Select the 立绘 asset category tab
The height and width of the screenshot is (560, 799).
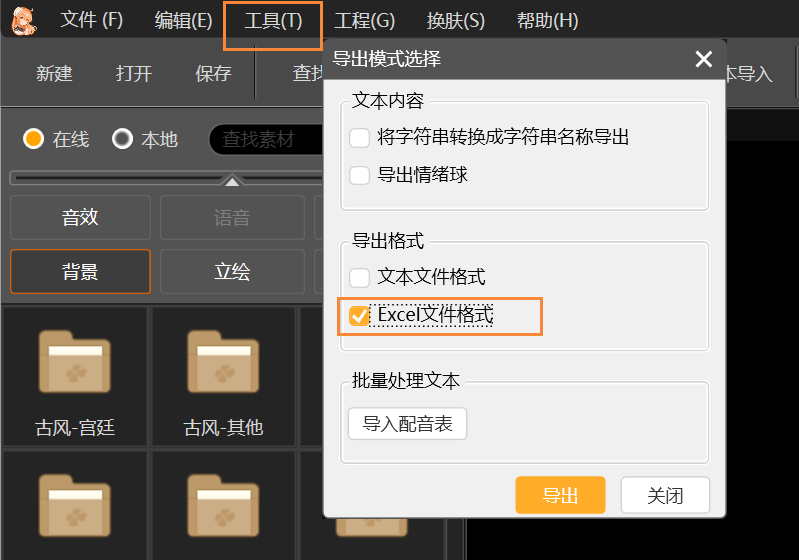coord(232,271)
